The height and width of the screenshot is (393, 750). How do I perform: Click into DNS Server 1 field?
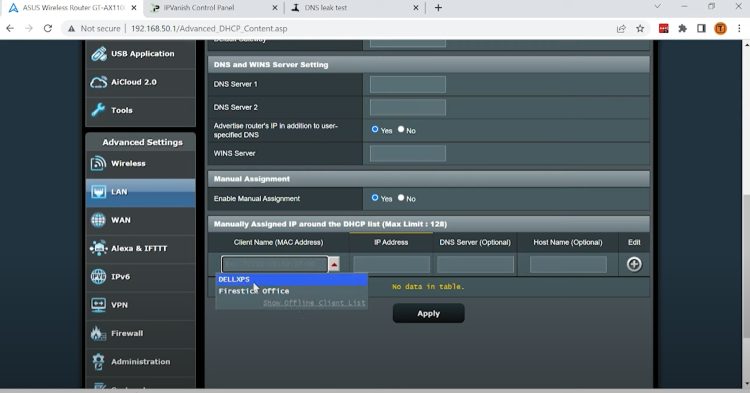[408, 84]
